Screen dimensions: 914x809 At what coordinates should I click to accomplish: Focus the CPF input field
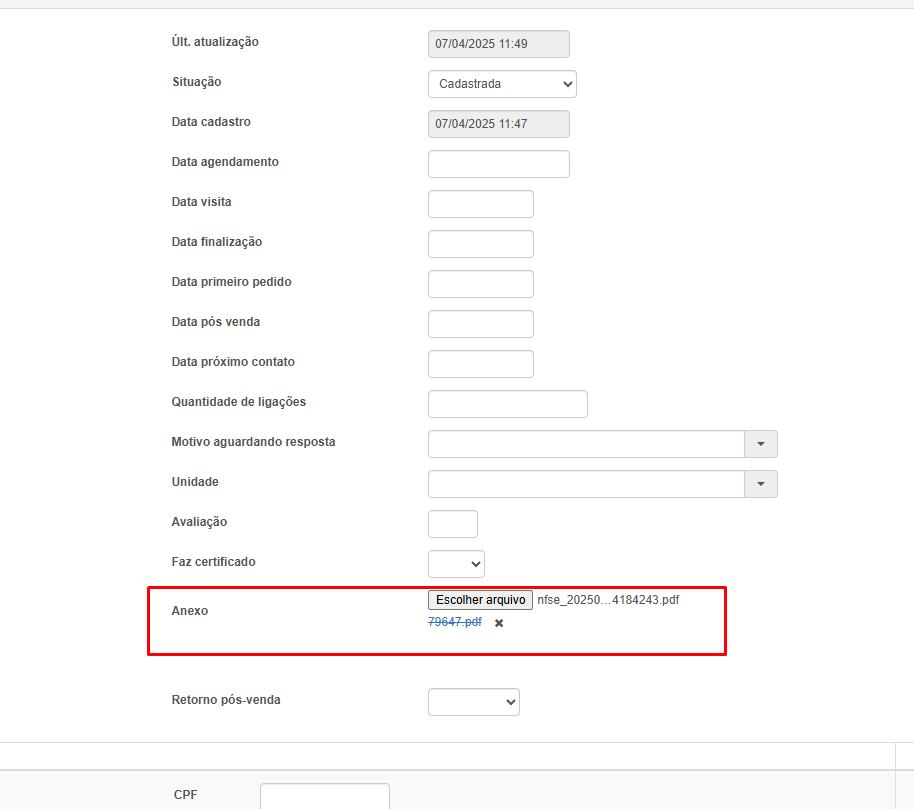(324, 796)
